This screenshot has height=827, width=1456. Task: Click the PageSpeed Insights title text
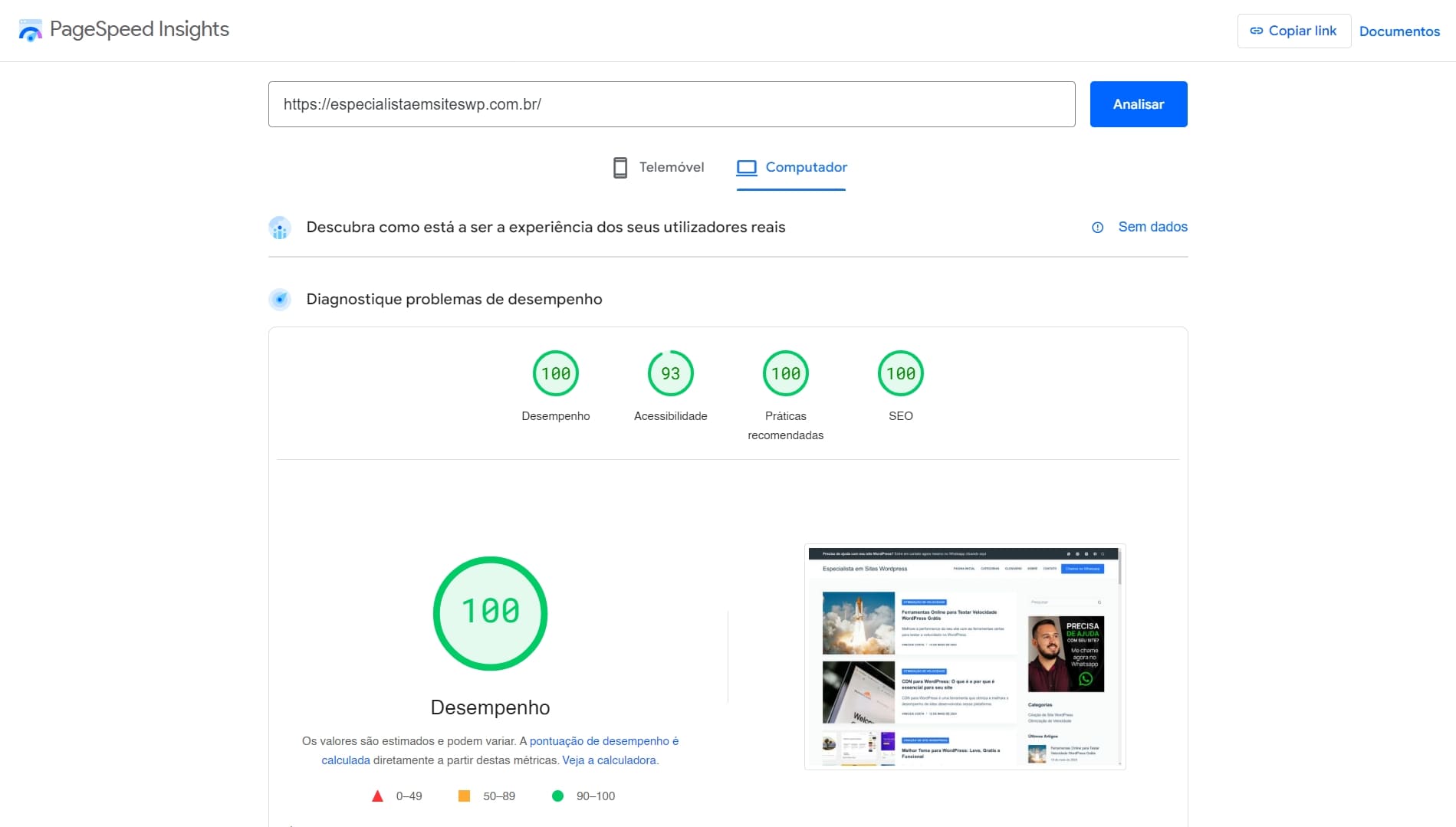click(140, 29)
